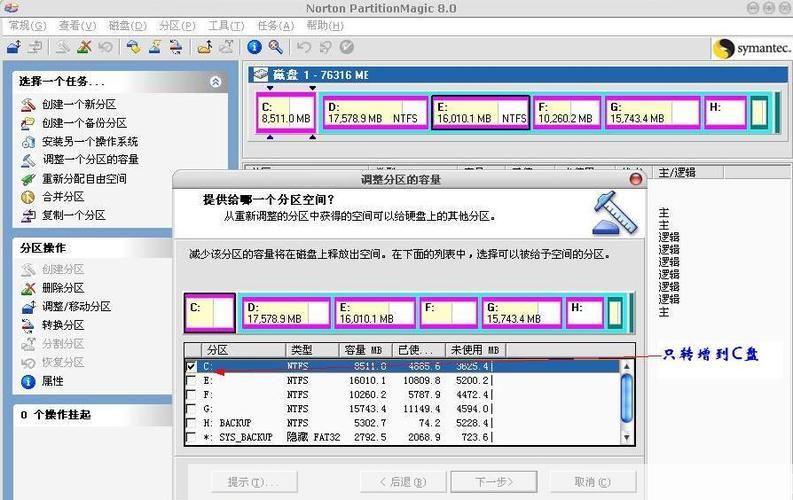Uncheck the C: partition checkbox
The image size is (793, 500).
(x=191, y=366)
